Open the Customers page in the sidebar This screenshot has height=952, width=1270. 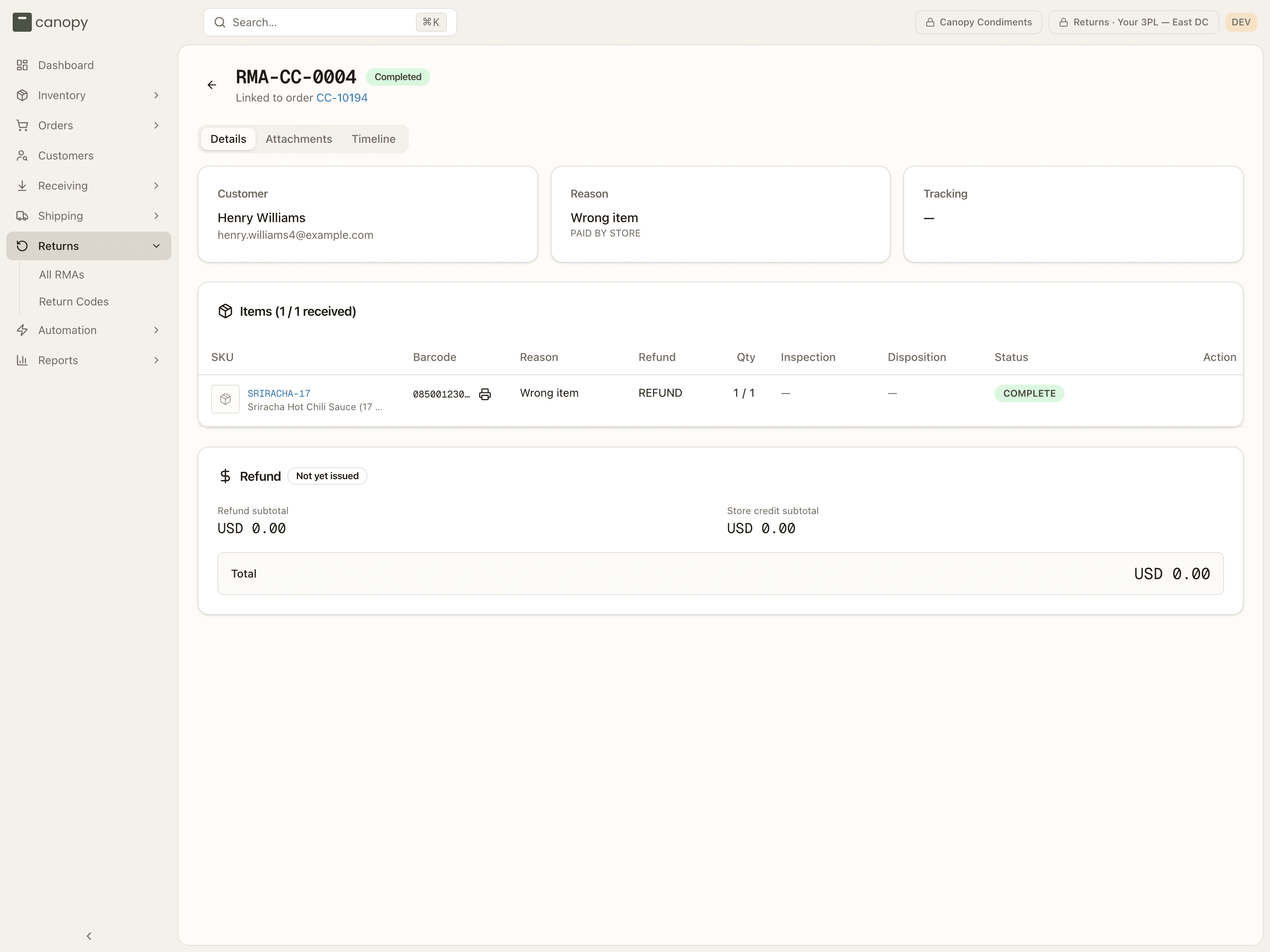(89, 155)
